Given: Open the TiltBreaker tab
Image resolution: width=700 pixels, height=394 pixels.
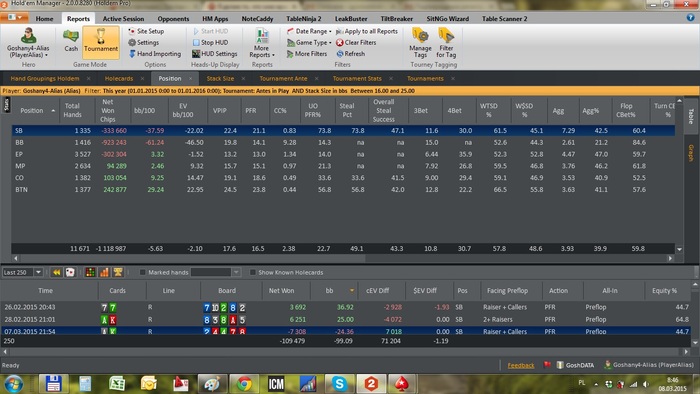Looking at the screenshot, I should (x=396, y=19).
